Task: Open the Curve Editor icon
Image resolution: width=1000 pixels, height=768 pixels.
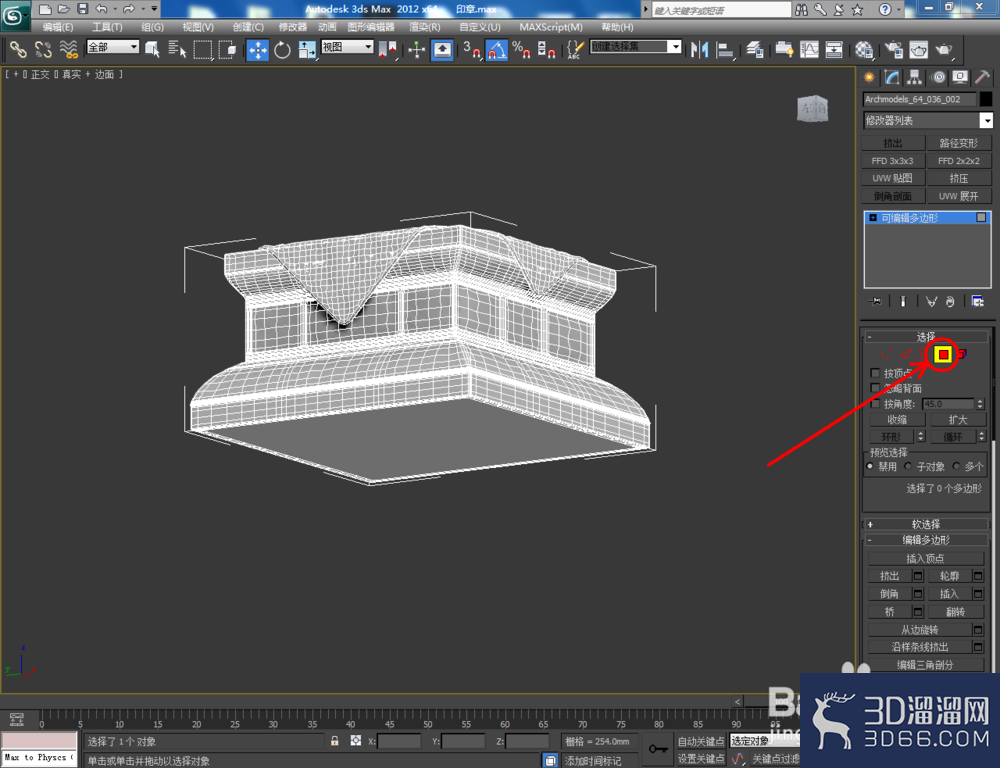Action: click(x=809, y=50)
